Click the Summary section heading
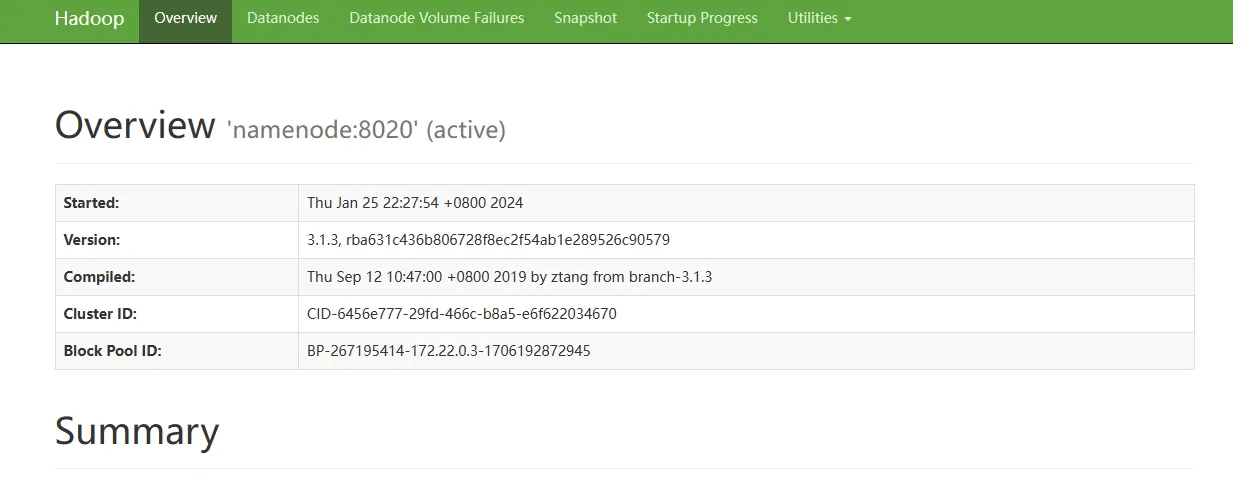Image resolution: width=1233 pixels, height=481 pixels. pyautogui.click(x=137, y=431)
